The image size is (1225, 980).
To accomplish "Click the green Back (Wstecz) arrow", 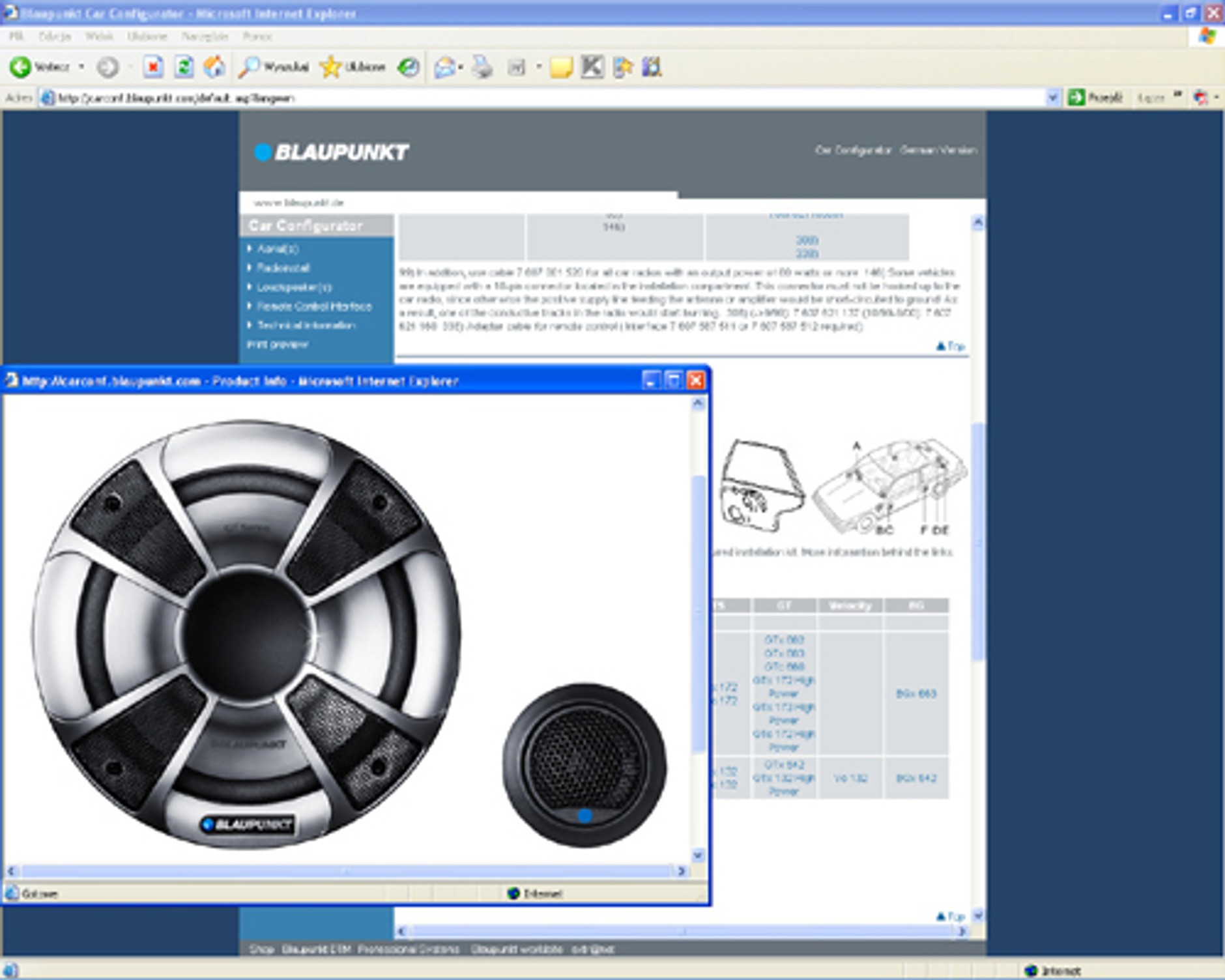I will point(20,66).
